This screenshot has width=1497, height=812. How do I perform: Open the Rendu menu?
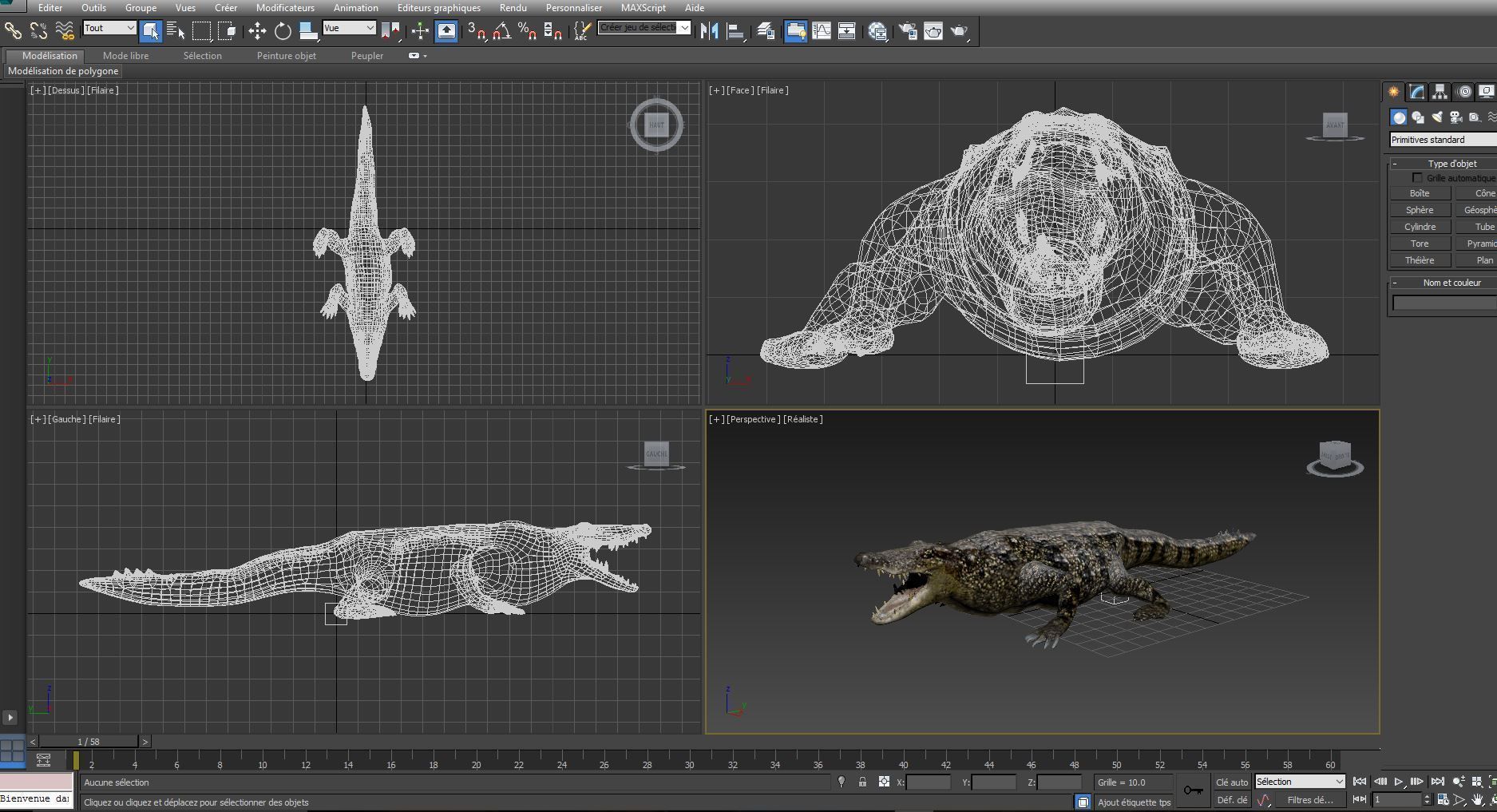(513, 8)
